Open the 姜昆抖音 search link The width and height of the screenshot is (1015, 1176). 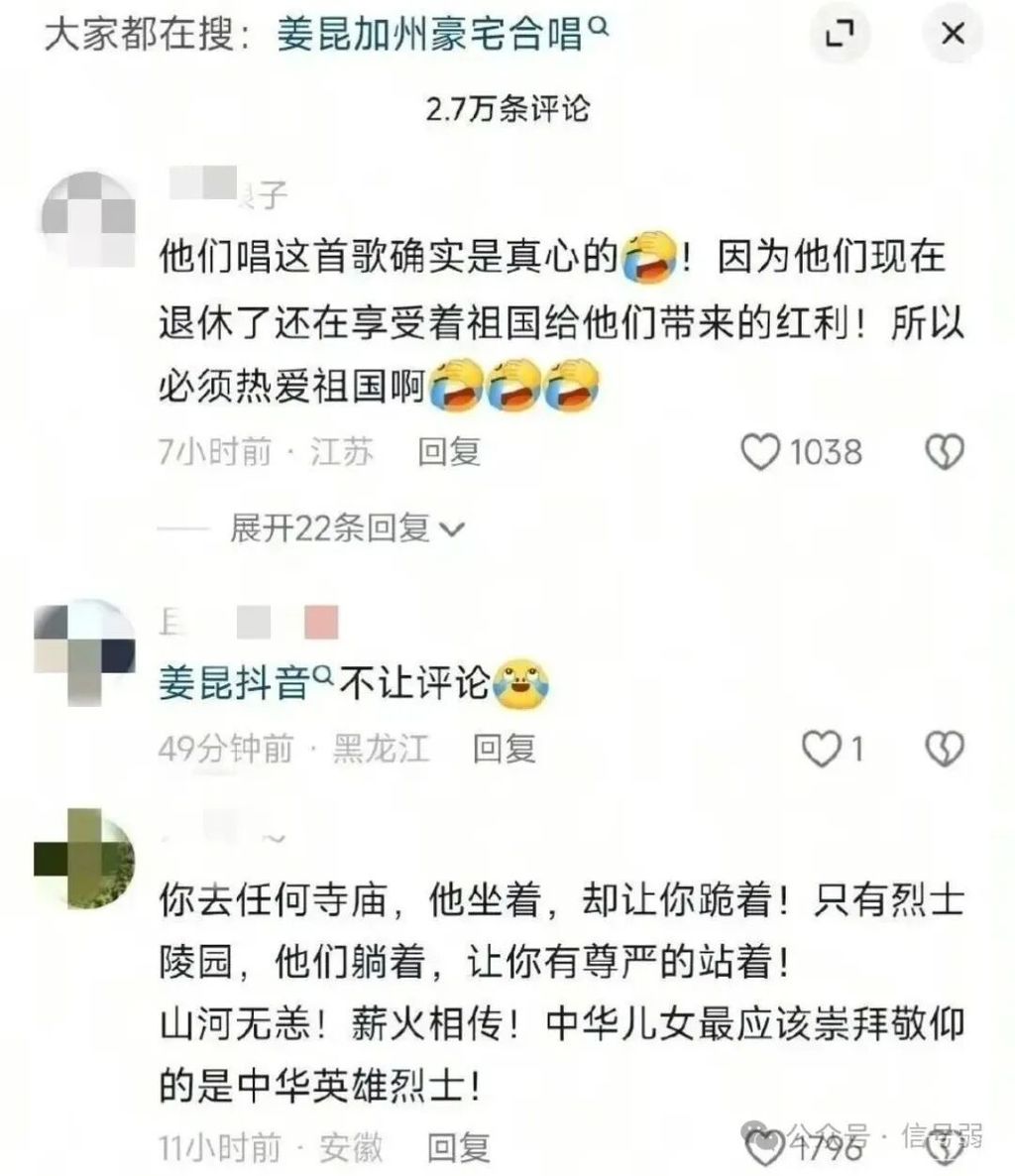coord(235,683)
